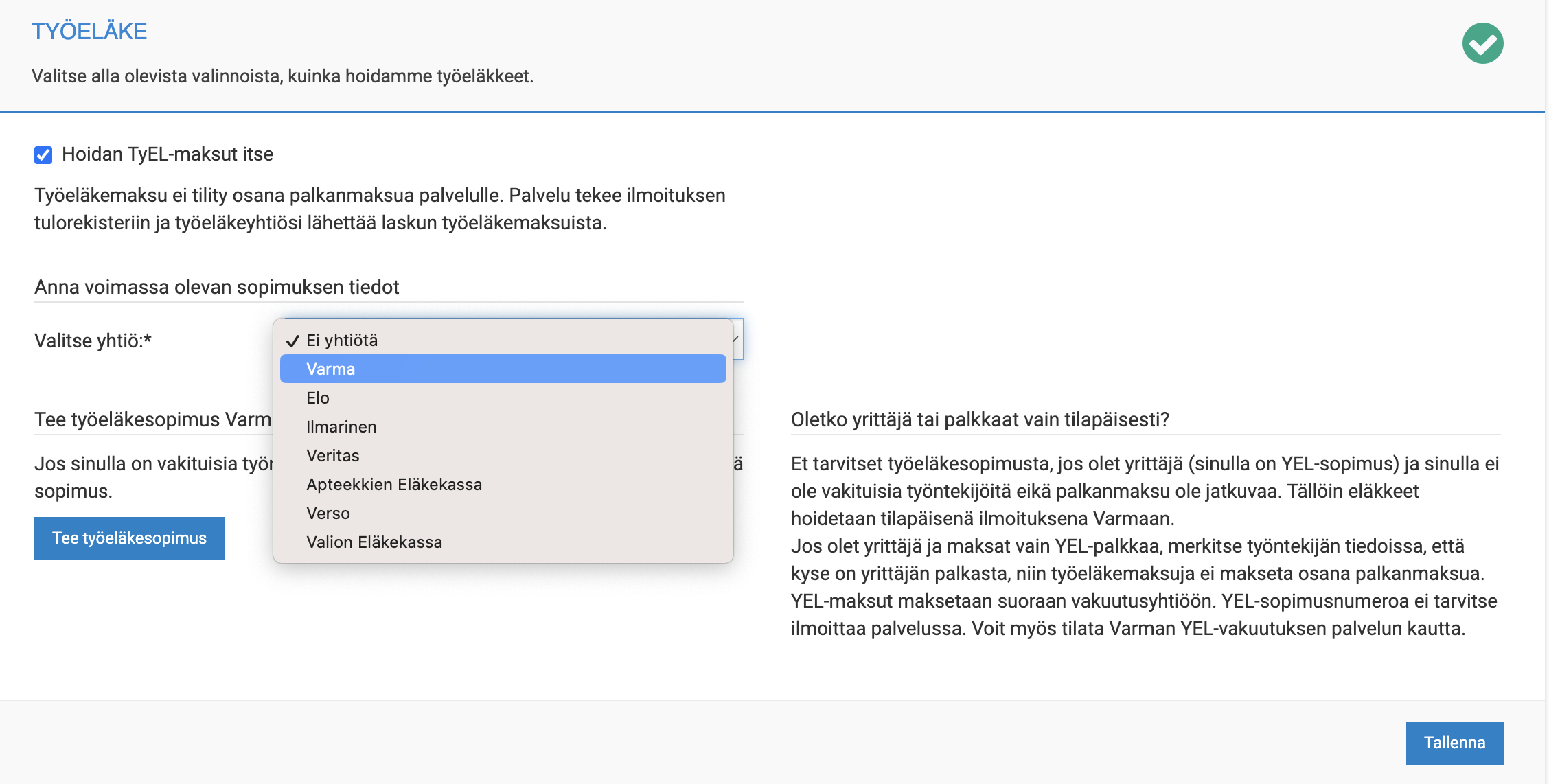The width and height of the screenshot is (1549, 784).
Task: Enable the TyEL self-payment checkbox
Action: point(43,154)
